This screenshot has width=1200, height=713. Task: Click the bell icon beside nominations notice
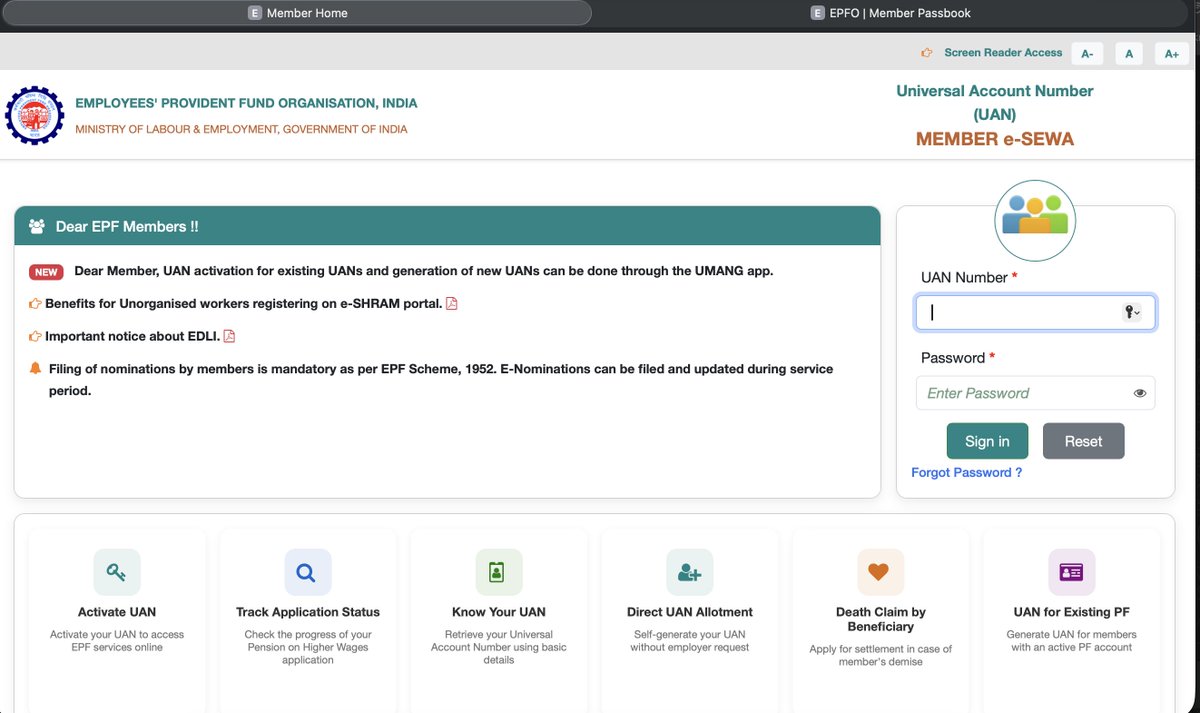(x=36, y=369)
